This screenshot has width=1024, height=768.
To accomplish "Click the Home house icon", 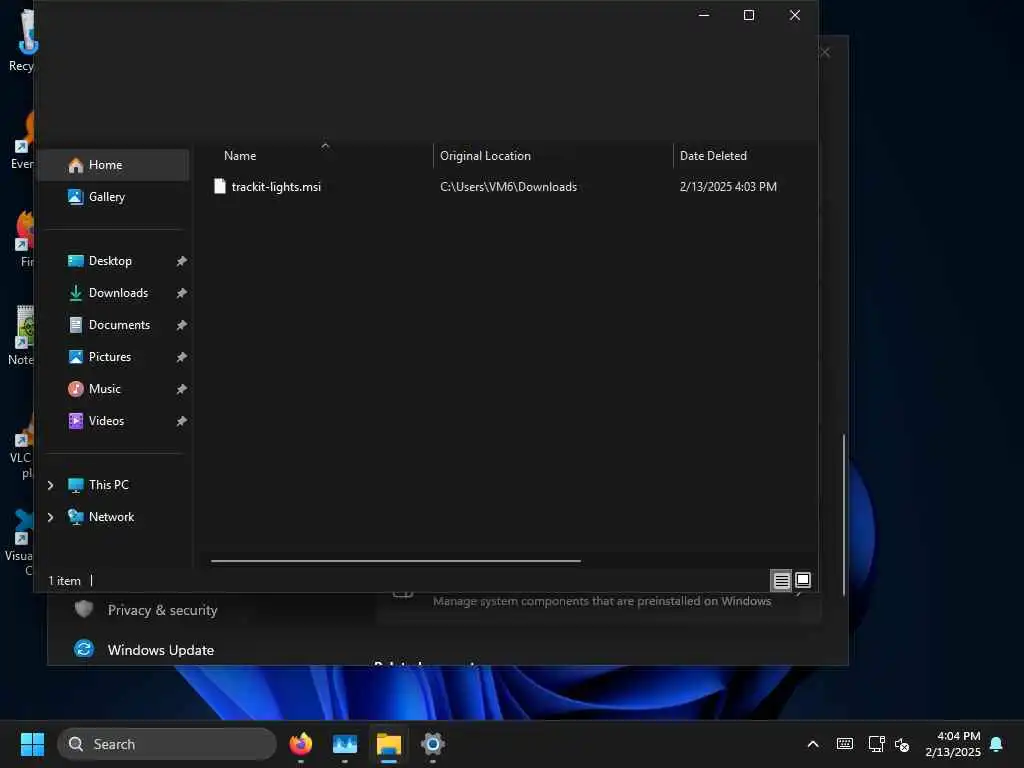I will click(x=76, y=165).
